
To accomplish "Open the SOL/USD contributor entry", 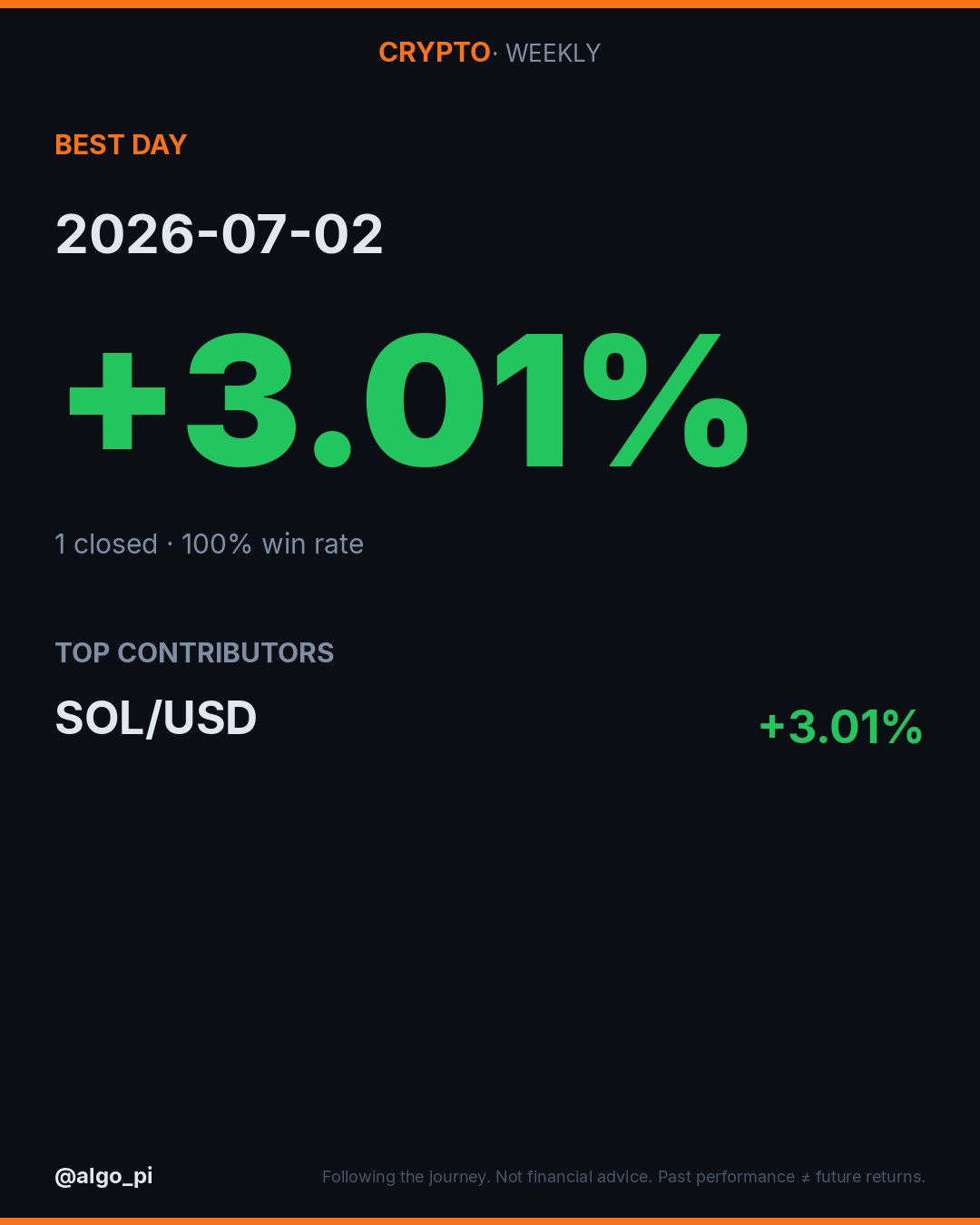I will pos(156,718).
